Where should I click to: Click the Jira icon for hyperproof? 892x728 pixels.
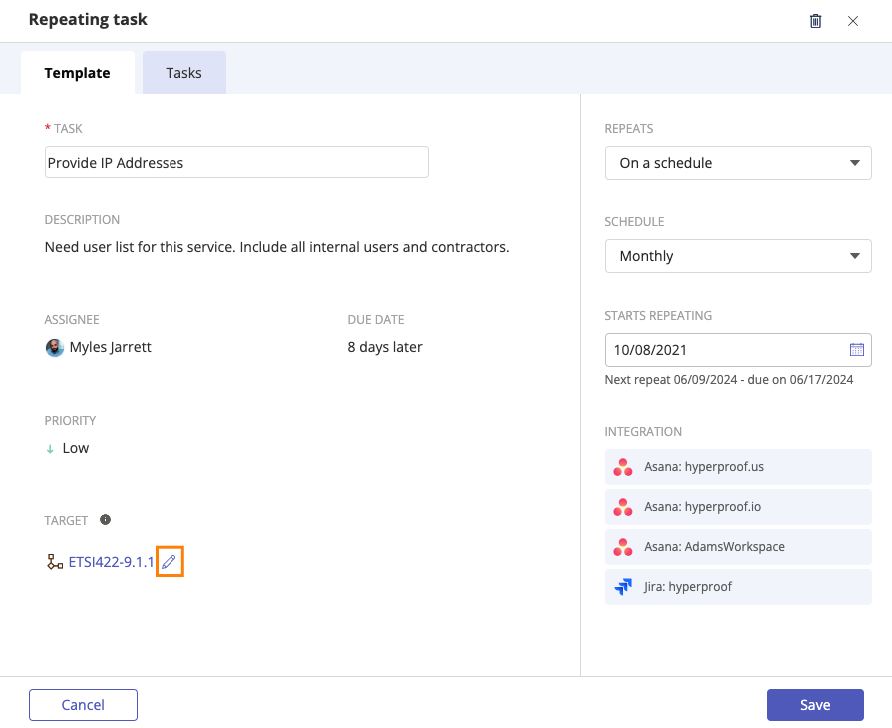622,587
